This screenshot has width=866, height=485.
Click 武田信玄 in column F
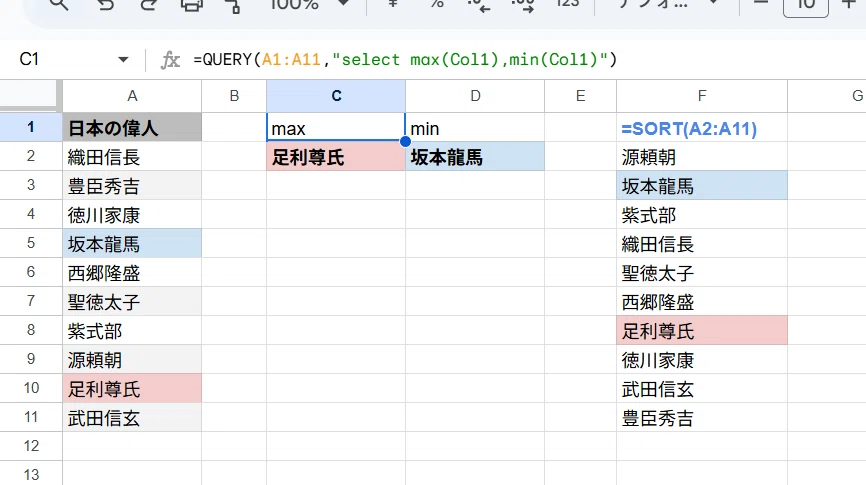[702, 388]
